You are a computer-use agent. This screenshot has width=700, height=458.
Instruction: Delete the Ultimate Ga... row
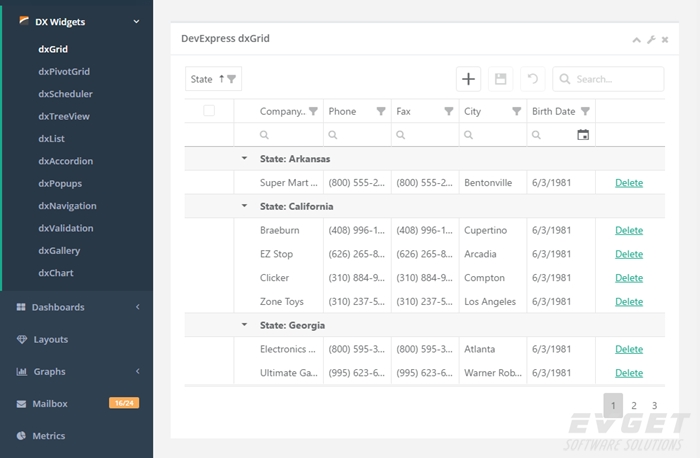coord(629,373)
